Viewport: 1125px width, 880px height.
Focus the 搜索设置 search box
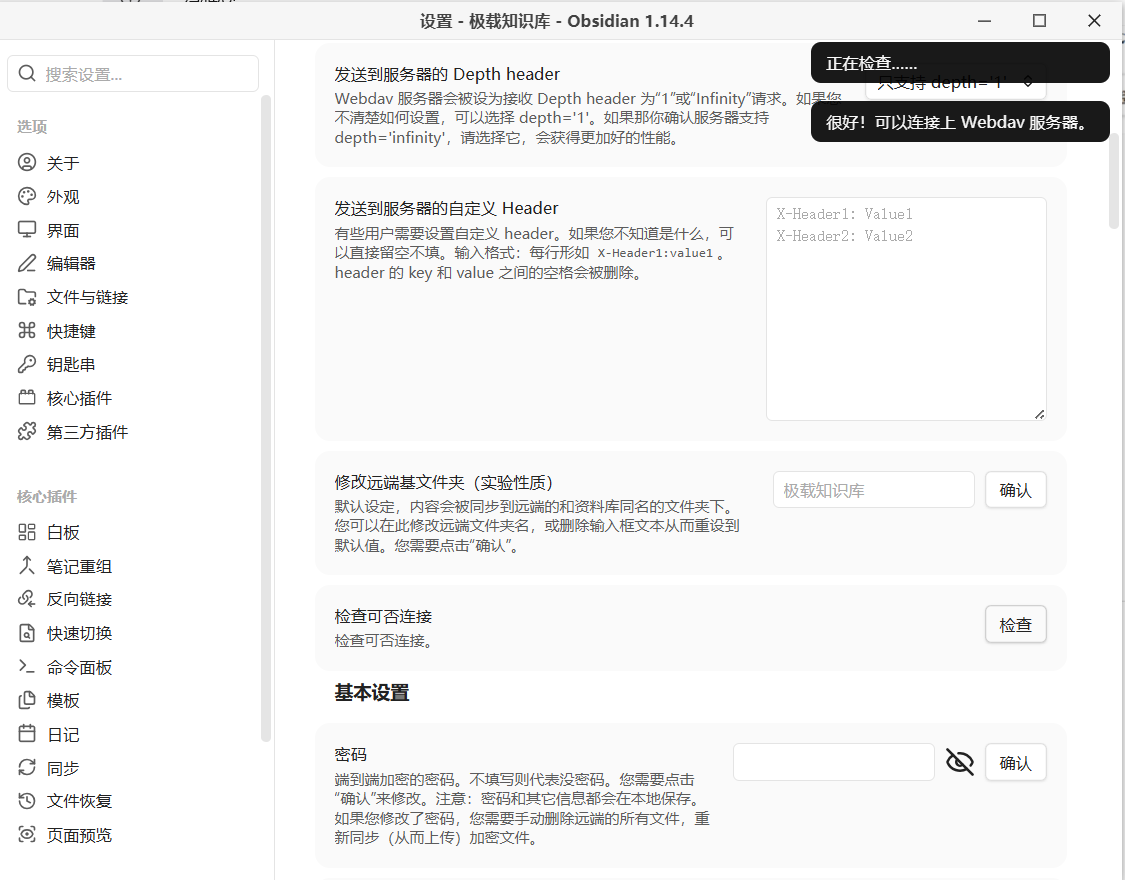133,74
